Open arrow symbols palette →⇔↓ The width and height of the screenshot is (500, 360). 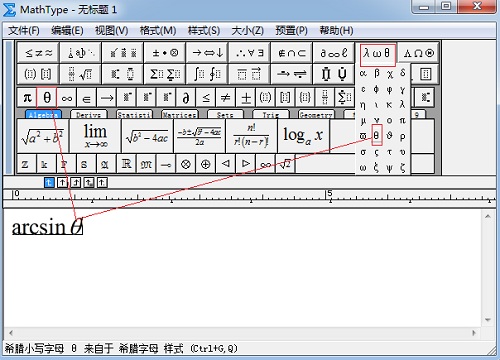(x=207, y=53)
